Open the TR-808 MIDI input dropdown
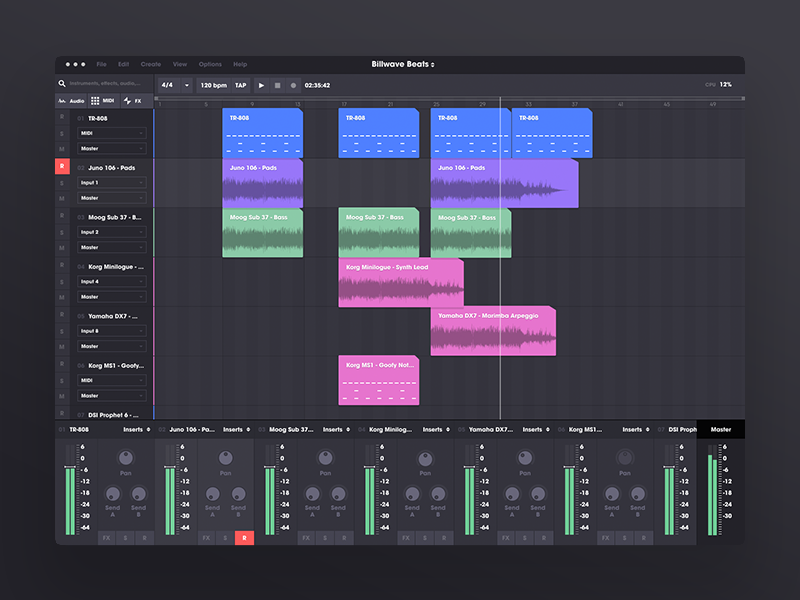 tap(112, 133)
